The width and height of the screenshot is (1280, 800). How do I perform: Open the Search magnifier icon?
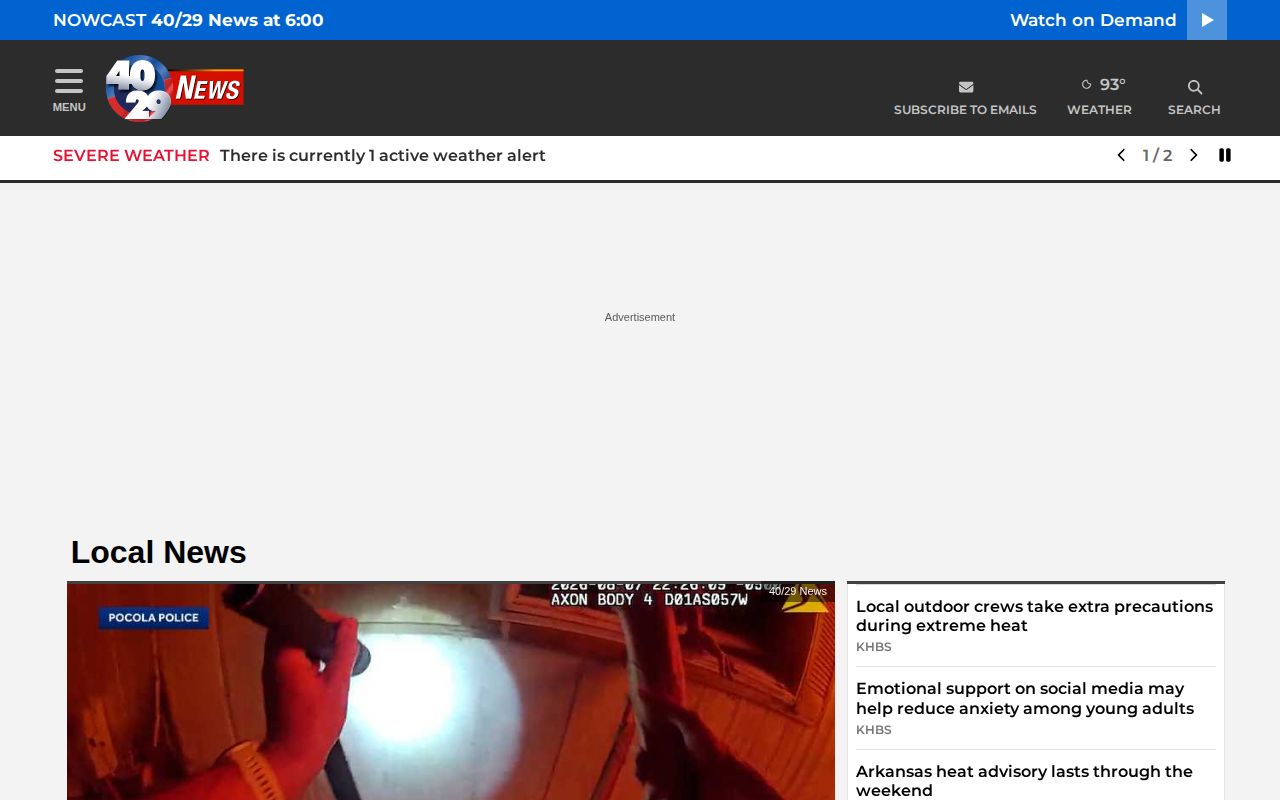1194,87
